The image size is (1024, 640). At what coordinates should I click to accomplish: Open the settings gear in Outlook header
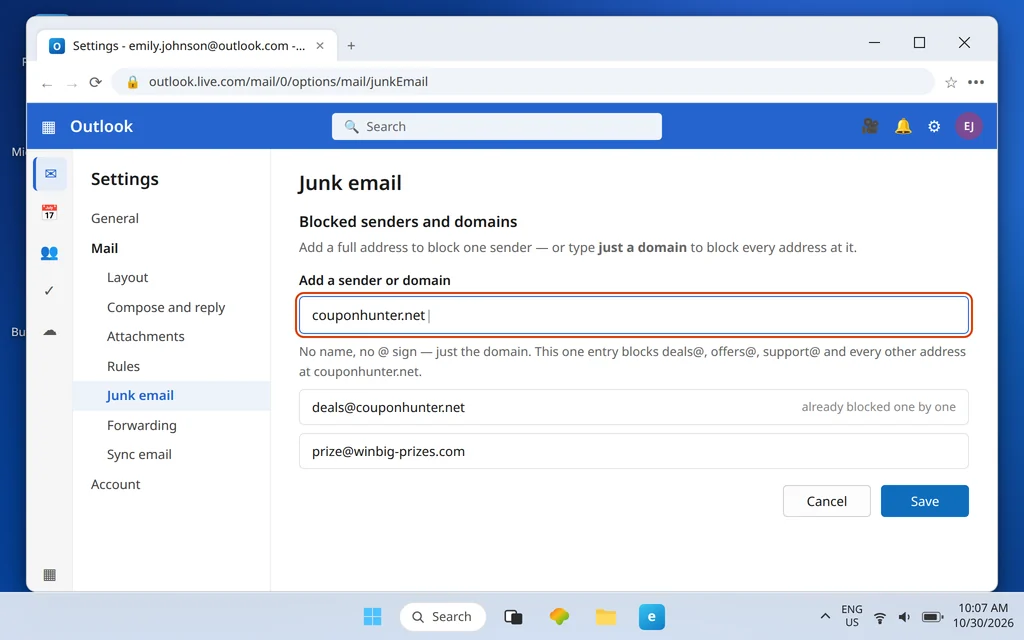pos(935,126)
